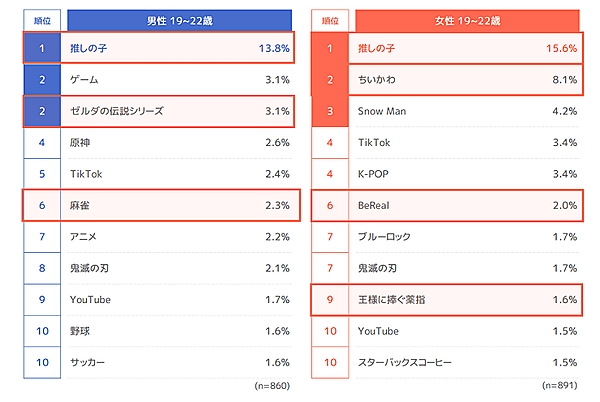Click the female column 順位 header
This screenshot has width=600, height=402.
(331, 19)
